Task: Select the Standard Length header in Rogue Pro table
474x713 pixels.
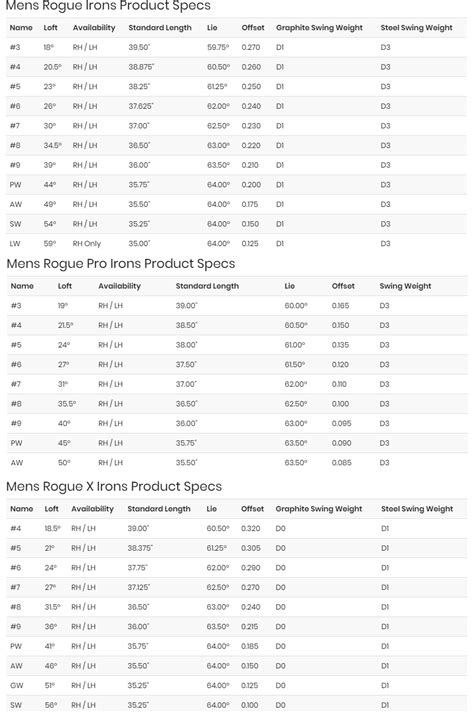Action: pos(207,286)
